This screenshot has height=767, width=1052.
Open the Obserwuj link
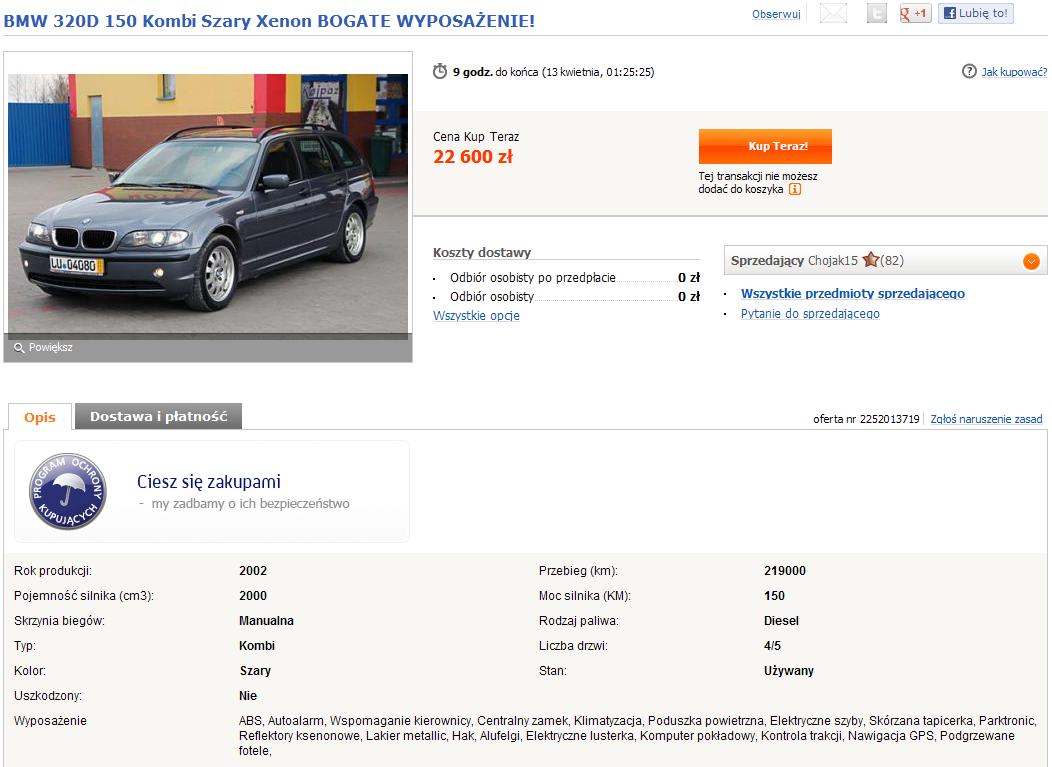[x=776, y=14]
